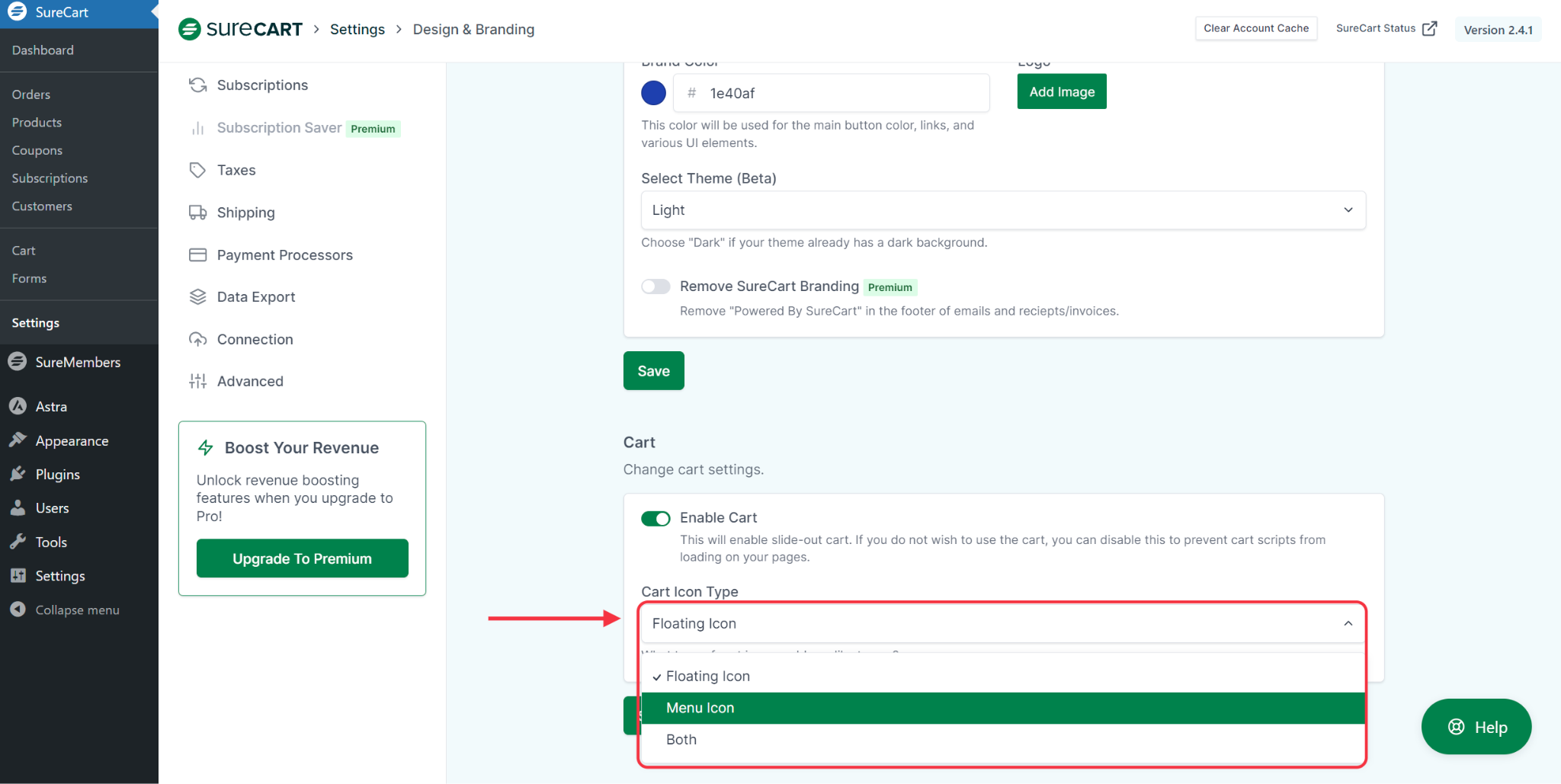Click the brand color hex input field
The height and width of the screenshot is (784, 1561).
coord(831,93)
